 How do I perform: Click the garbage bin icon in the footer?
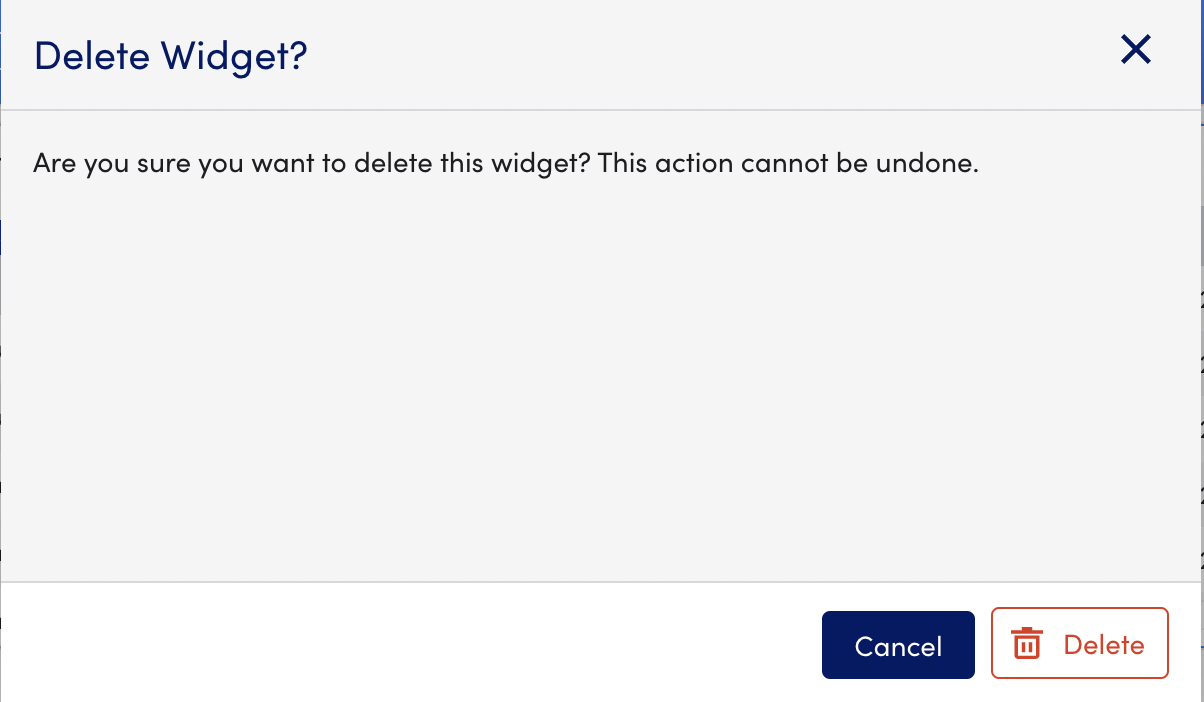[x=1027, y=644]
